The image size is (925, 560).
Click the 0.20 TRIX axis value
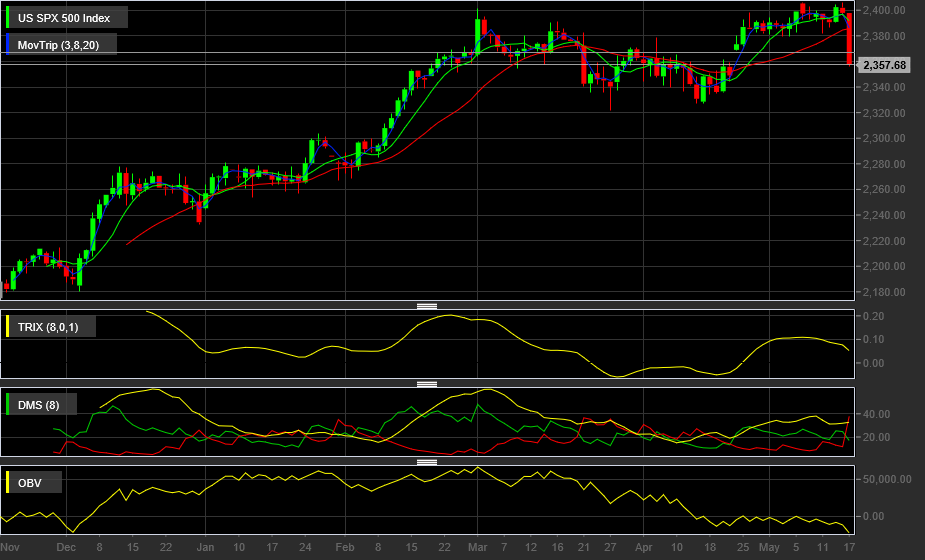pyautogui.click(x=873, y=316)
